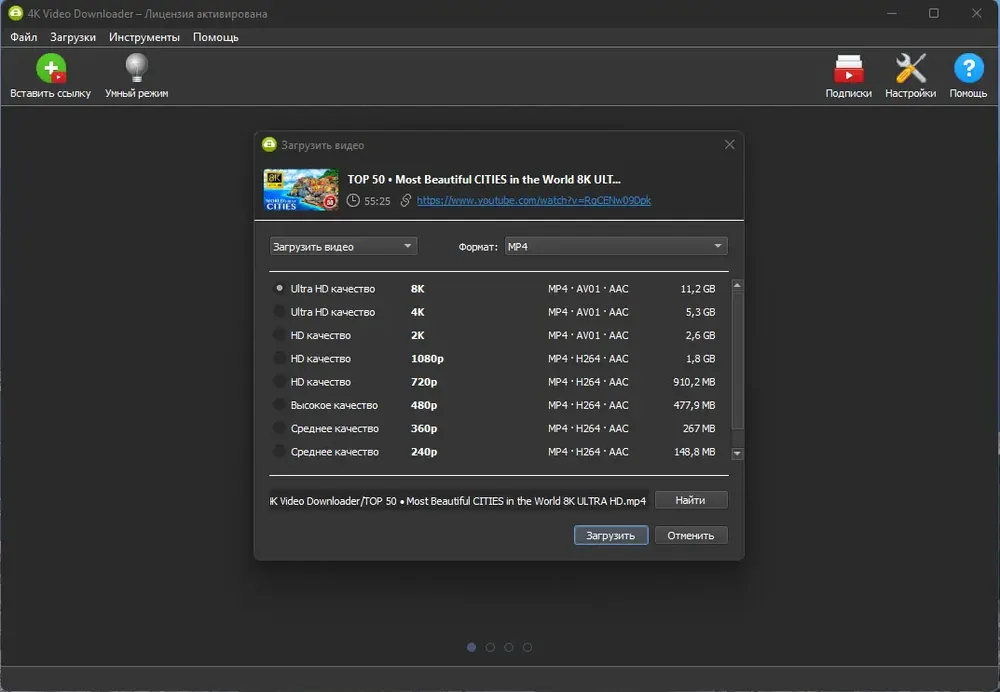The image size is (1000, 692).
Task: Go to fourth page indicator dot
Action: [527, 647]
